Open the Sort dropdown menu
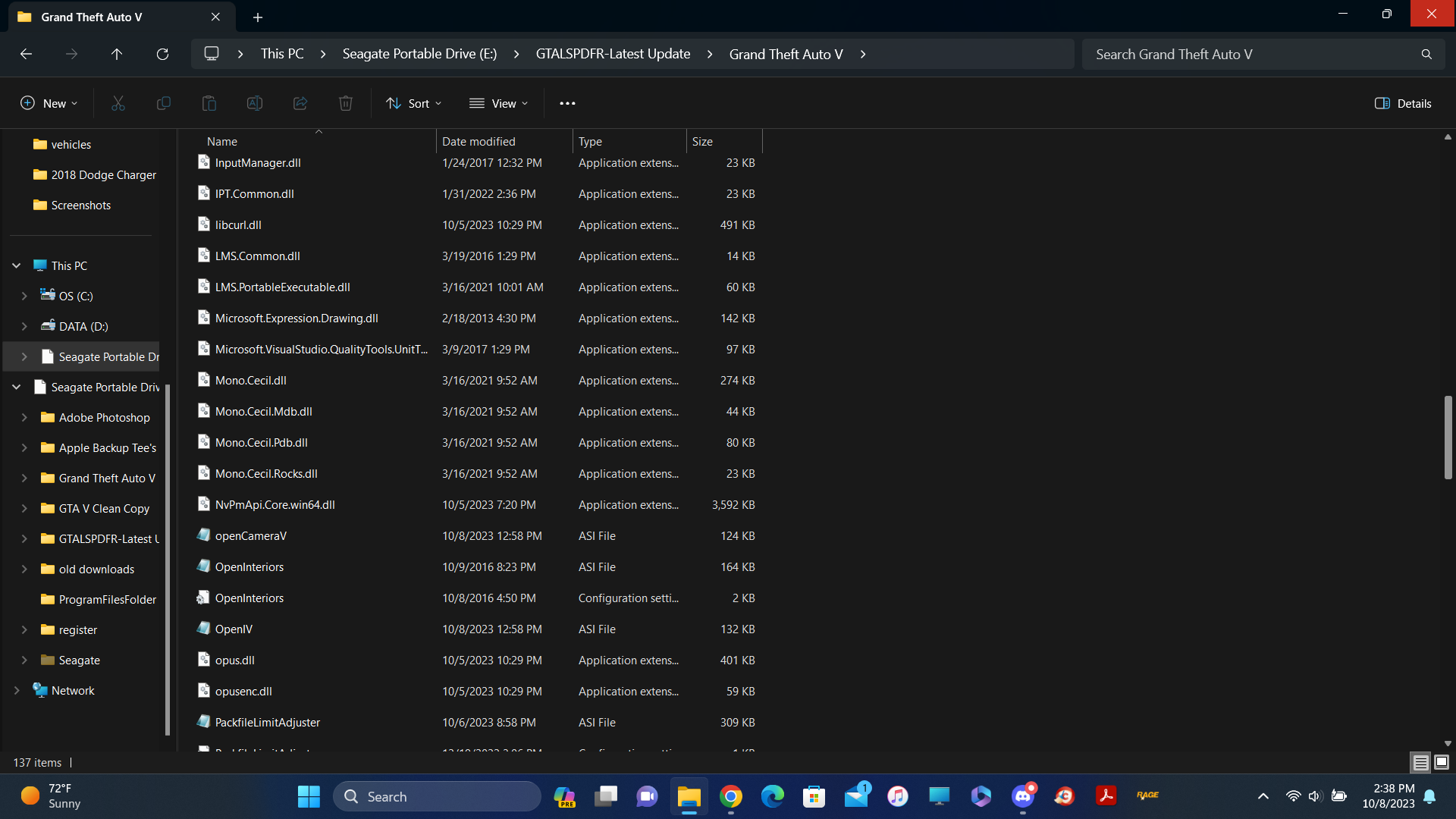The height and width of the screenshot is (819, 1456). (413, 103)
